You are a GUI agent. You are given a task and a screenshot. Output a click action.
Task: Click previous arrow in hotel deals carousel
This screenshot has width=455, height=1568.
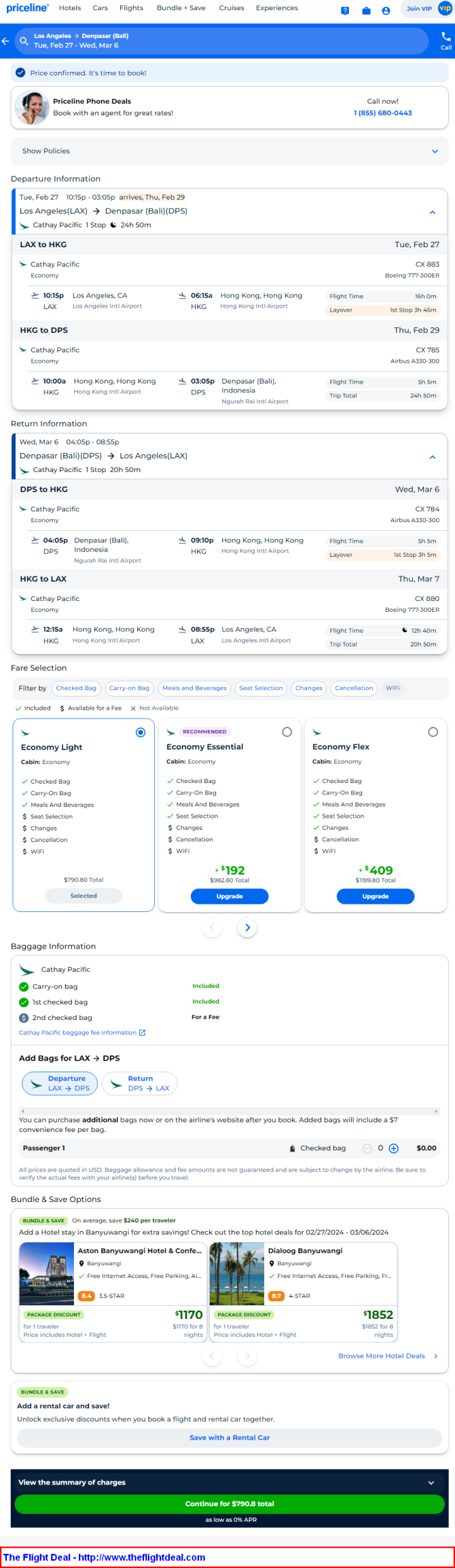point(212,1356)
